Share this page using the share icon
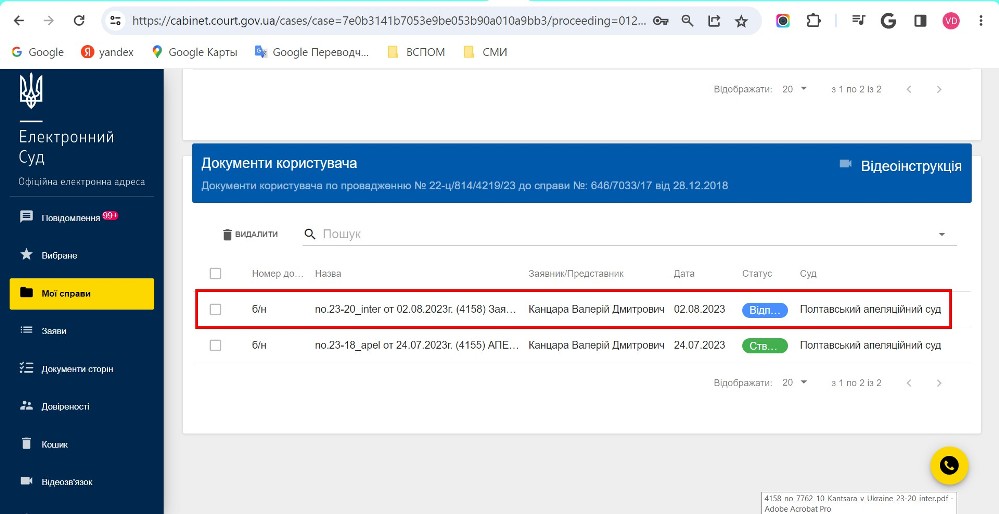 point(714,21)
